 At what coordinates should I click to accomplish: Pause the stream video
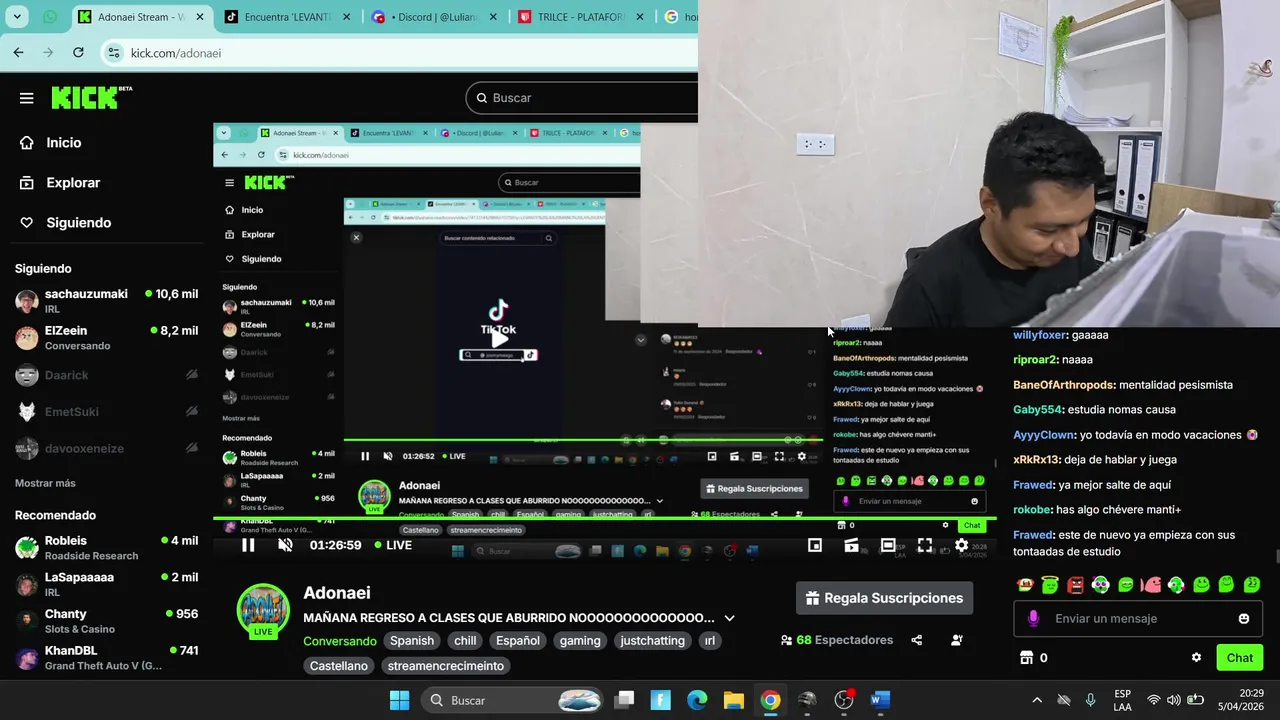point(248,545)
